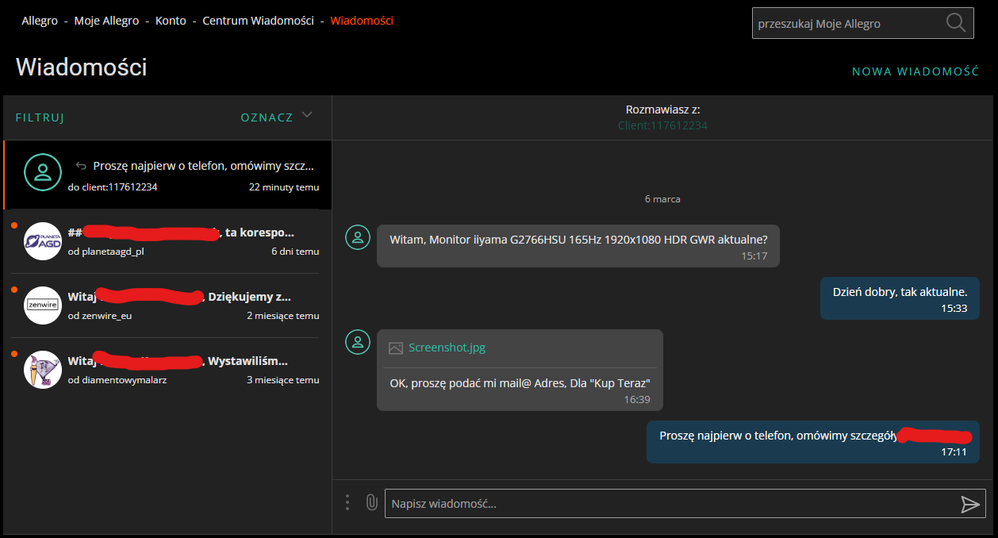This screenshot has width=998, height=538.
Task: Click the planetaagd_pl logo avatar
Action: tap(43, 241)
